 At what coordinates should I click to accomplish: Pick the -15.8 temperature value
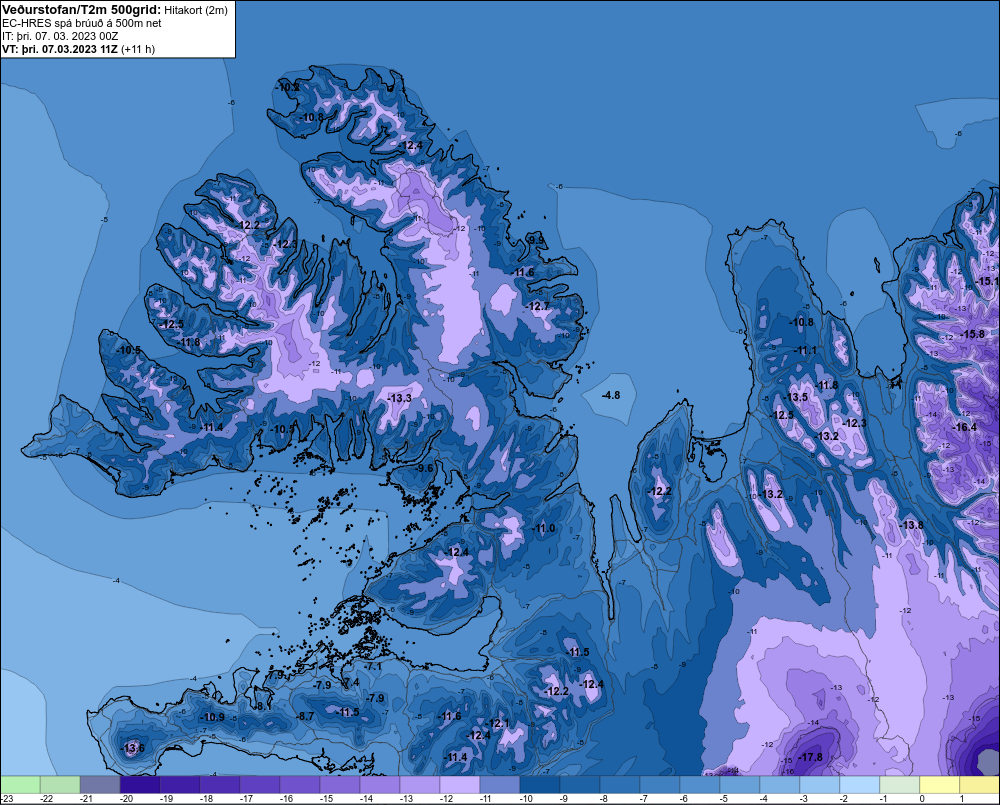click(972, 334)
